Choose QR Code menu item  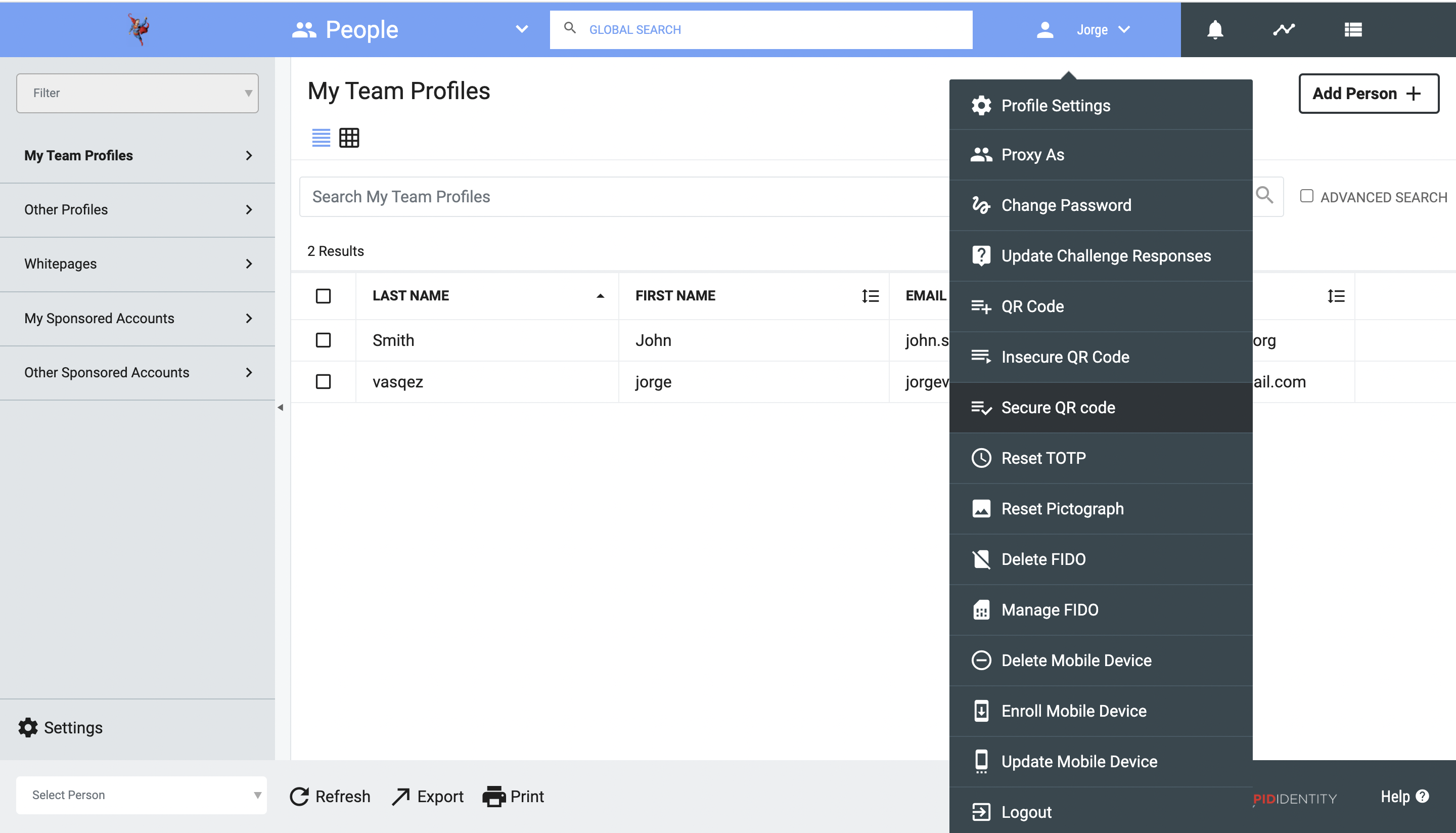click(x=1100, y=306)
